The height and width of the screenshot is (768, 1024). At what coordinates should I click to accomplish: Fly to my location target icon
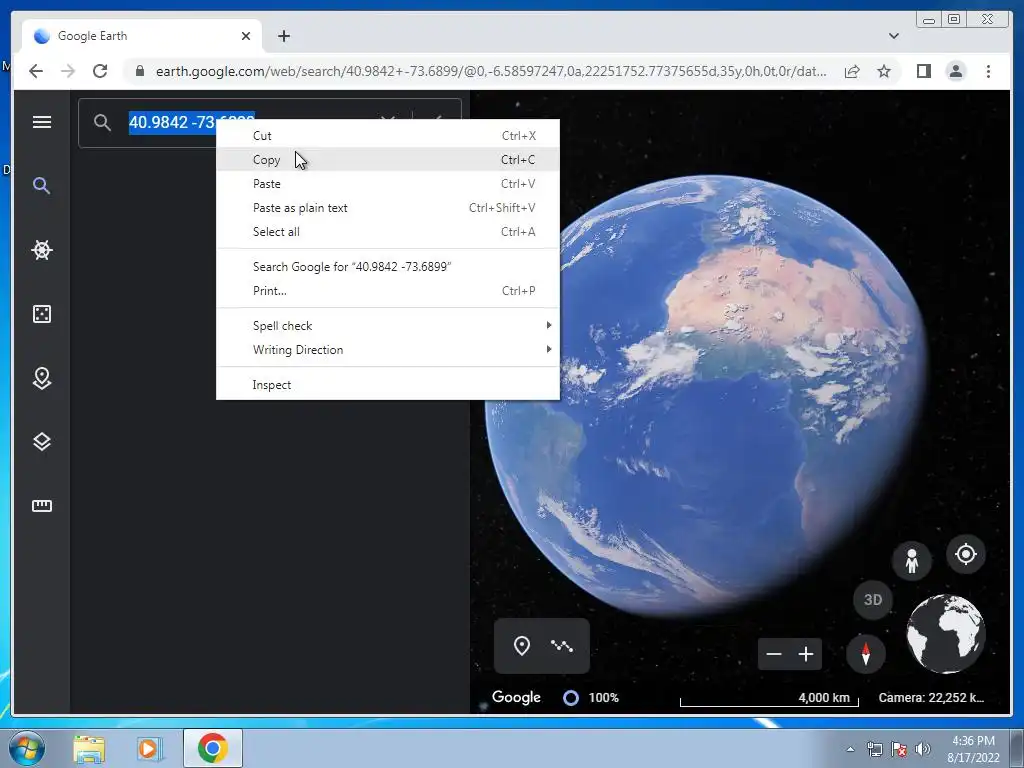coord(966,554)
